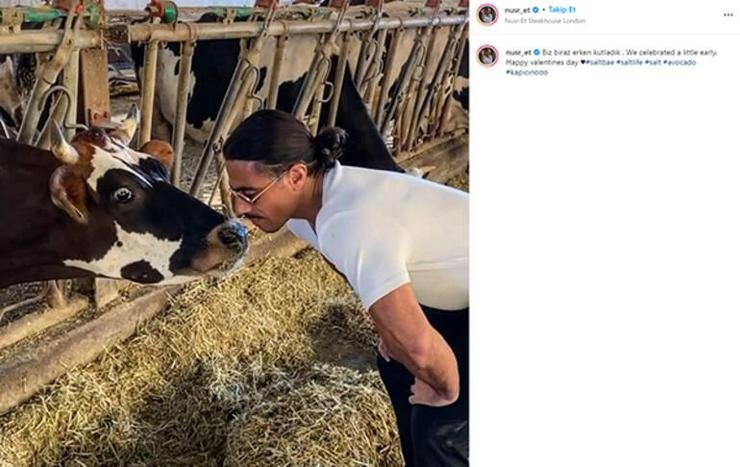
Task: Click the empty comments area below caption
Action: click(604, 269)
